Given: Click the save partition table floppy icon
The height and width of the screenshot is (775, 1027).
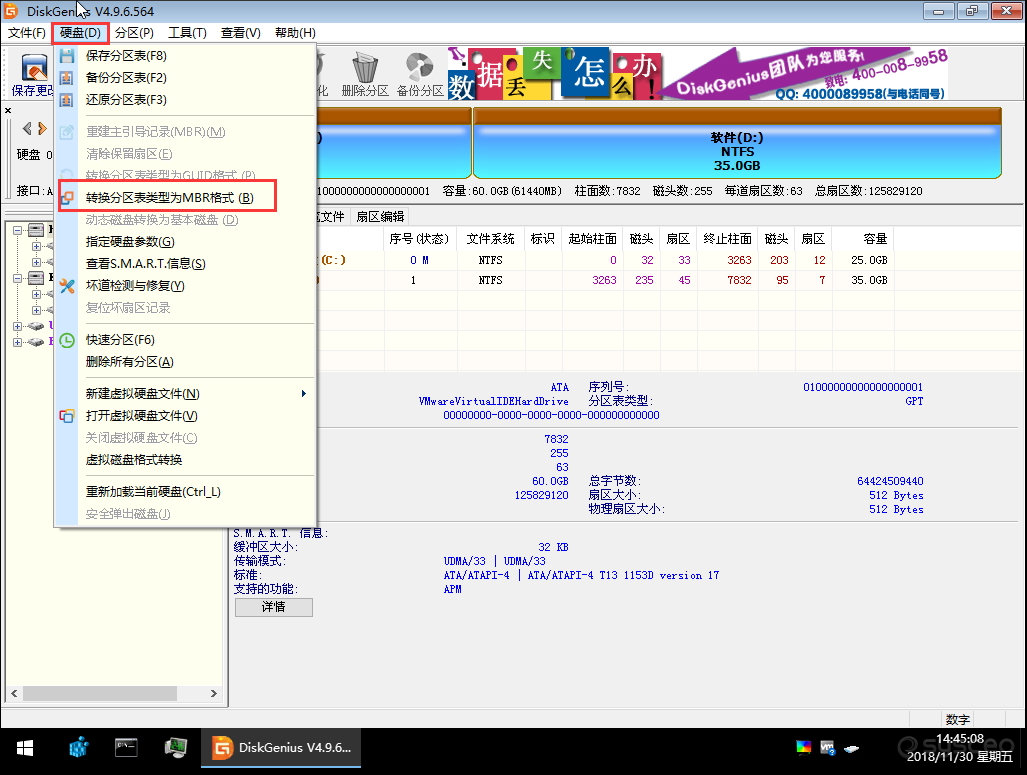Looking at the screenshot, I should point(67,56).
